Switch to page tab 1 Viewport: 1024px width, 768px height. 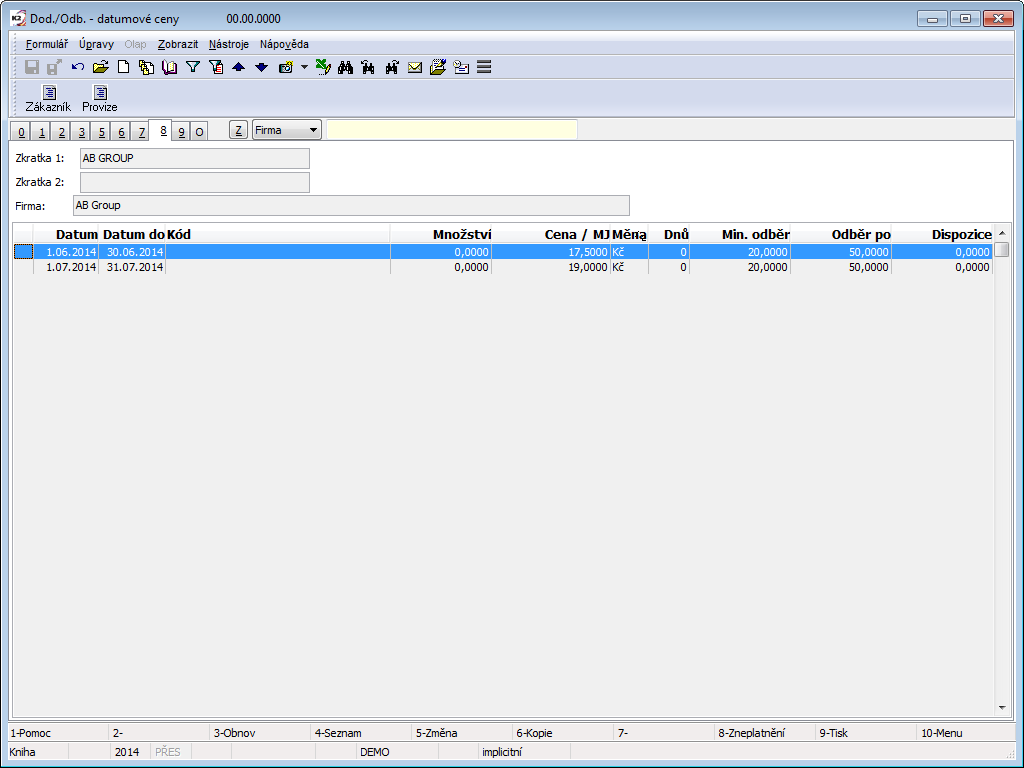(x=42, y=132)
